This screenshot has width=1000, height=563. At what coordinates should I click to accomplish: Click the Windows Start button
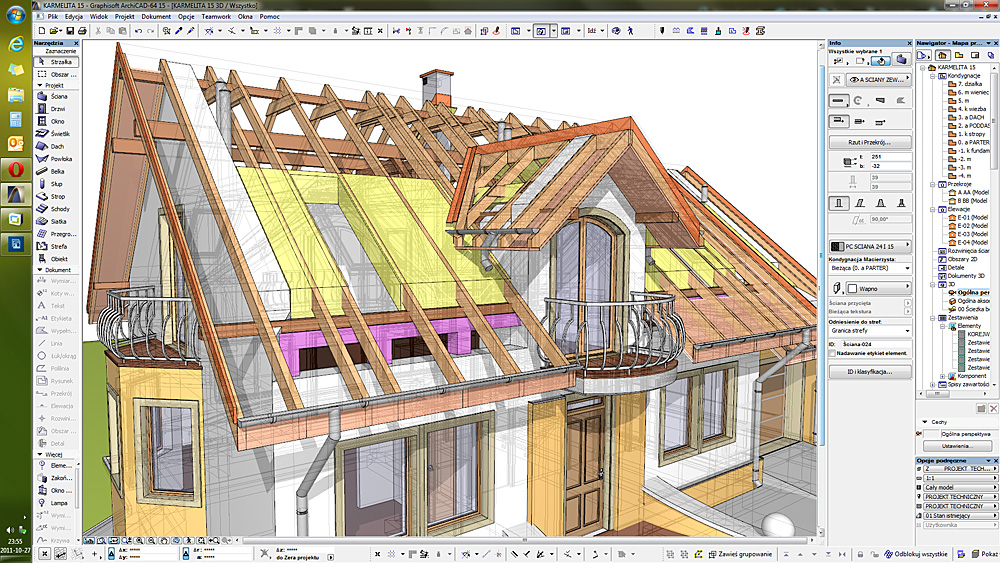pos(15,15)
